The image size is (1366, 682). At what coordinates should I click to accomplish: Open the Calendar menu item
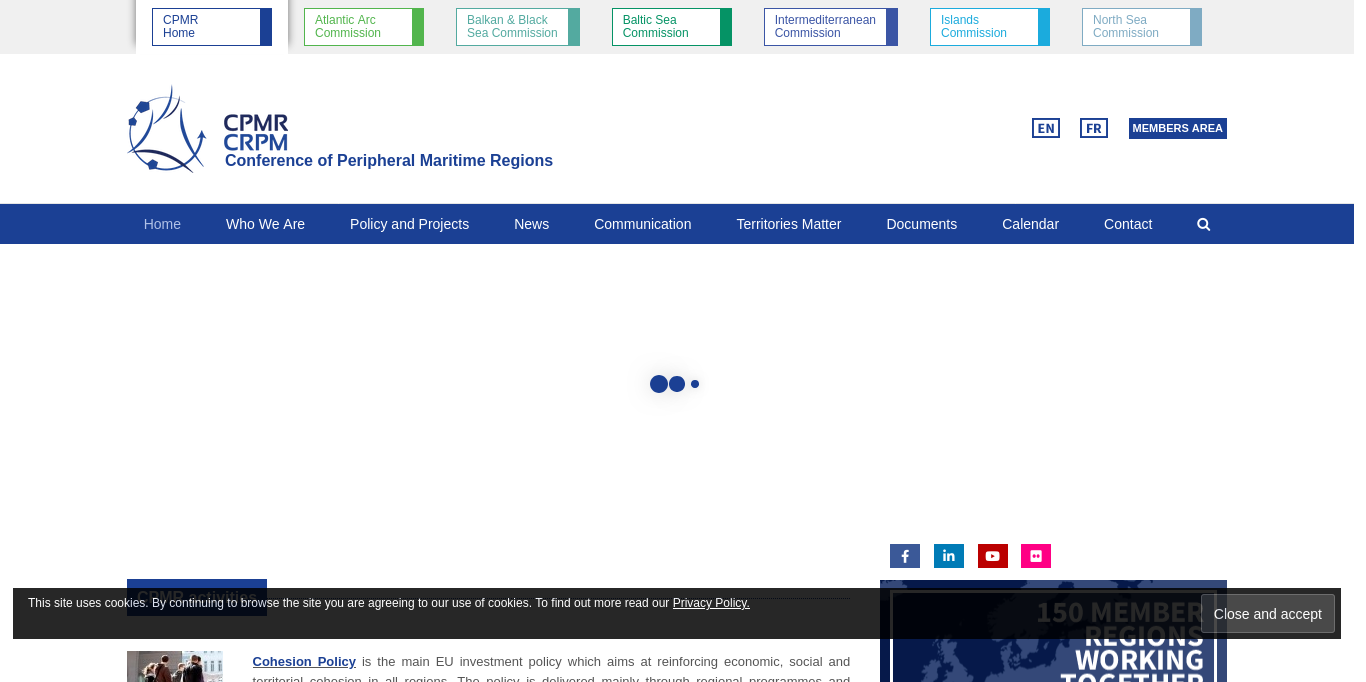tap(1030, 224)
